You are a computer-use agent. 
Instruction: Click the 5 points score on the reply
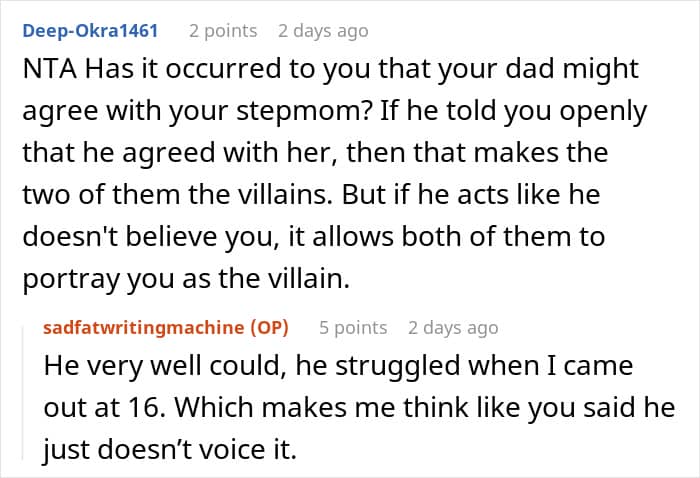point(352,327)
